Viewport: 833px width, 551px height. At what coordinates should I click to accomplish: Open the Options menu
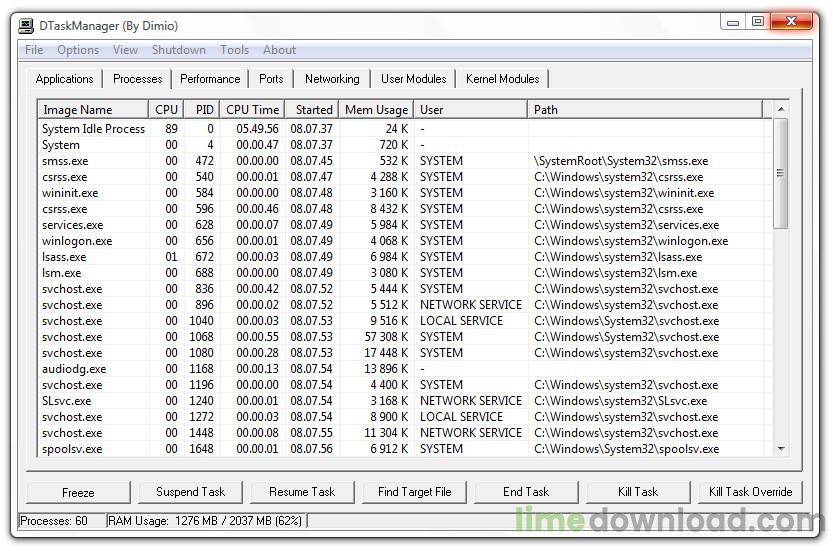pos(78,50)
